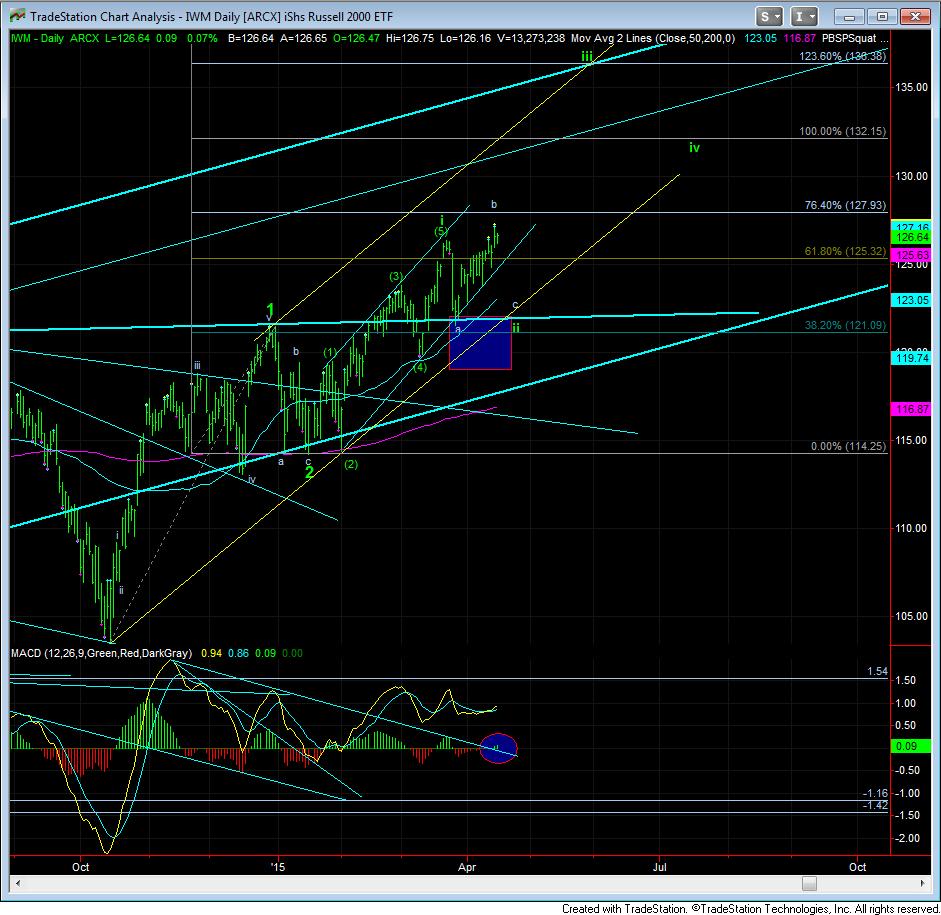Select the '123.60% (136.38)' Fibonacci label
The width and height of the screenshot is (941, 915).
click(x=843, y=56)
